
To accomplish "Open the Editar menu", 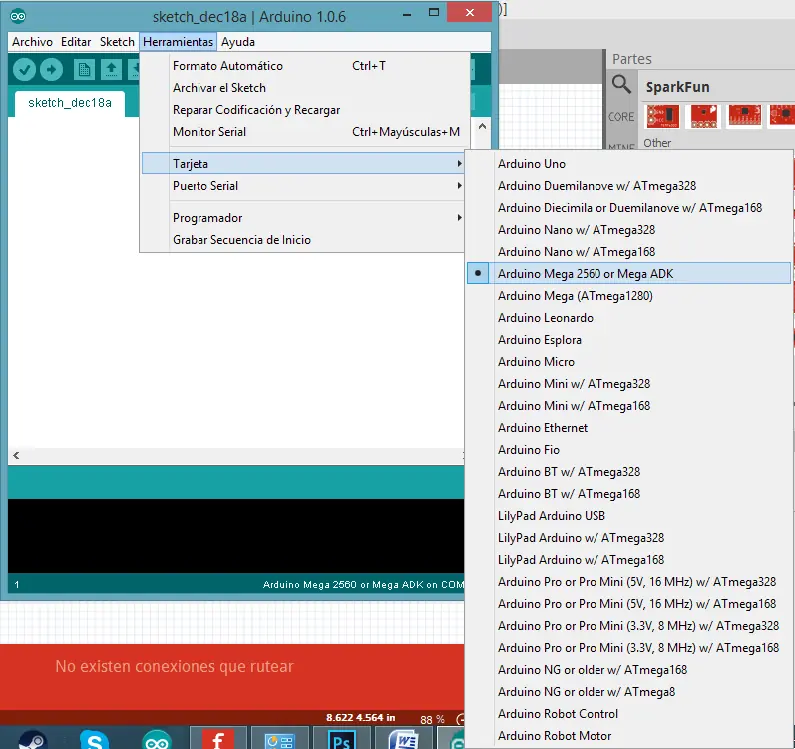I will (76, 42).
